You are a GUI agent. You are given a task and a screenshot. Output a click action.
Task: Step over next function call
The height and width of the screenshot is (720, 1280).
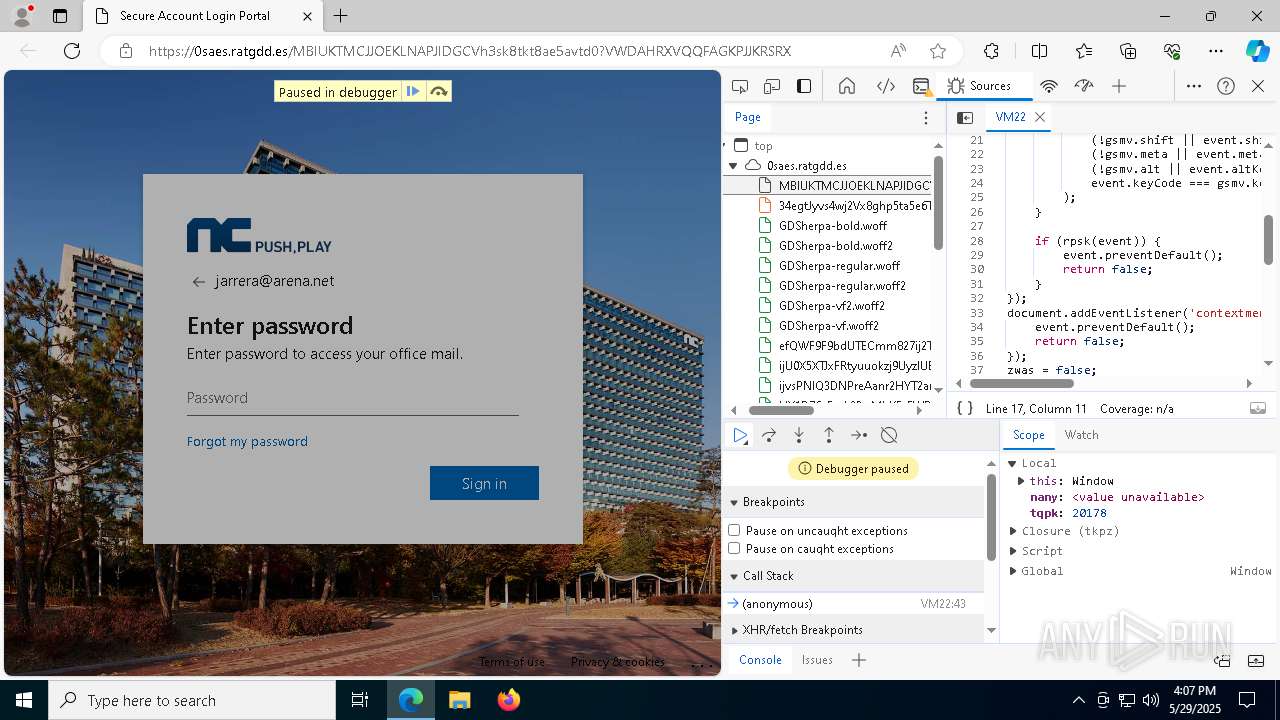point(769,435)
